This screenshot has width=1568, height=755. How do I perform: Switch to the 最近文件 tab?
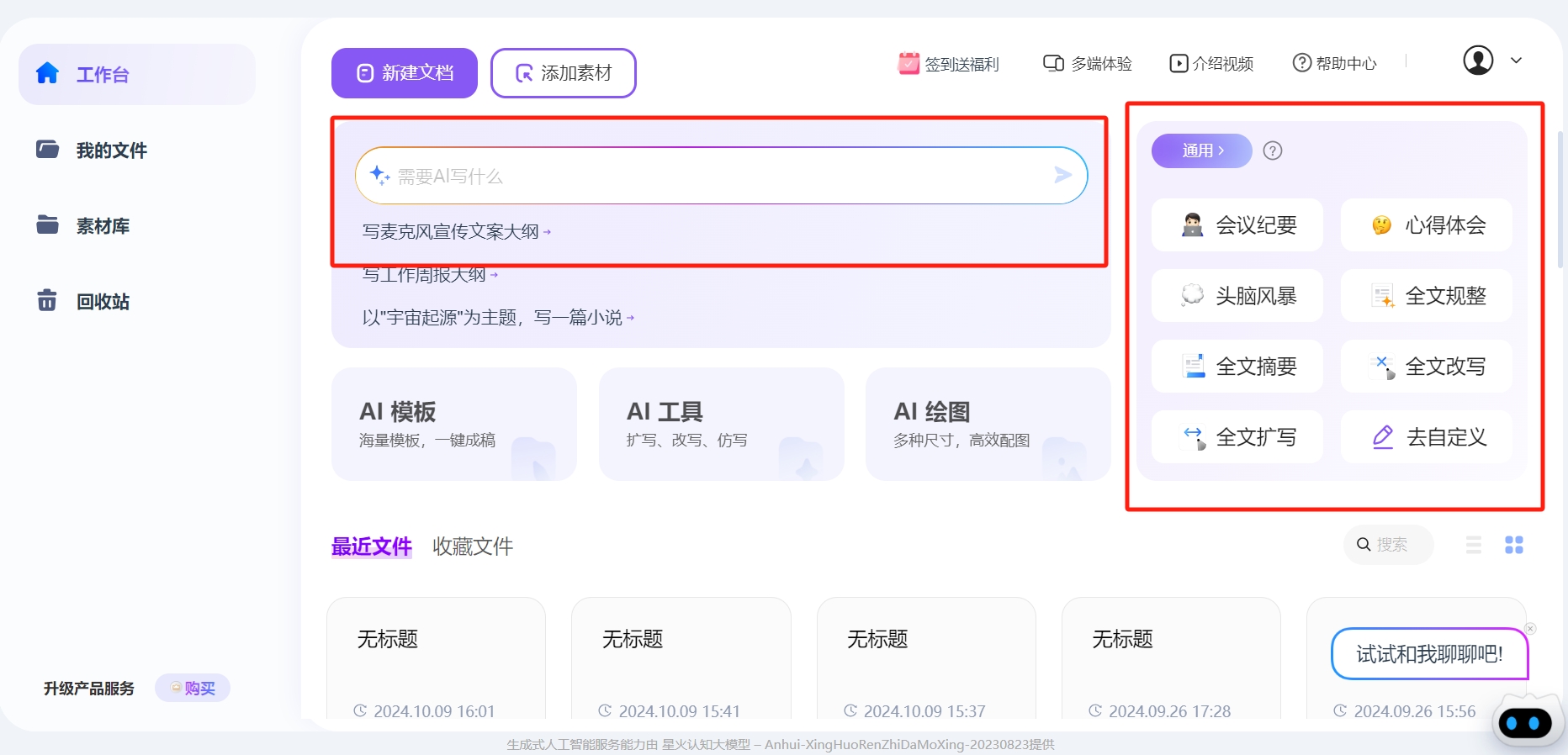pyautogui.click(x=371, y=546)
